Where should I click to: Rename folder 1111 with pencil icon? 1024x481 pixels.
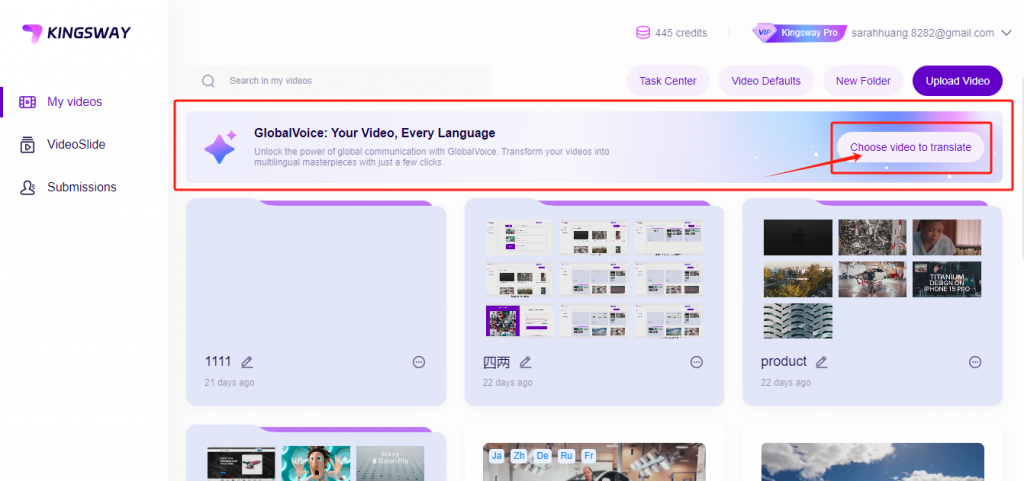[247, 362]
